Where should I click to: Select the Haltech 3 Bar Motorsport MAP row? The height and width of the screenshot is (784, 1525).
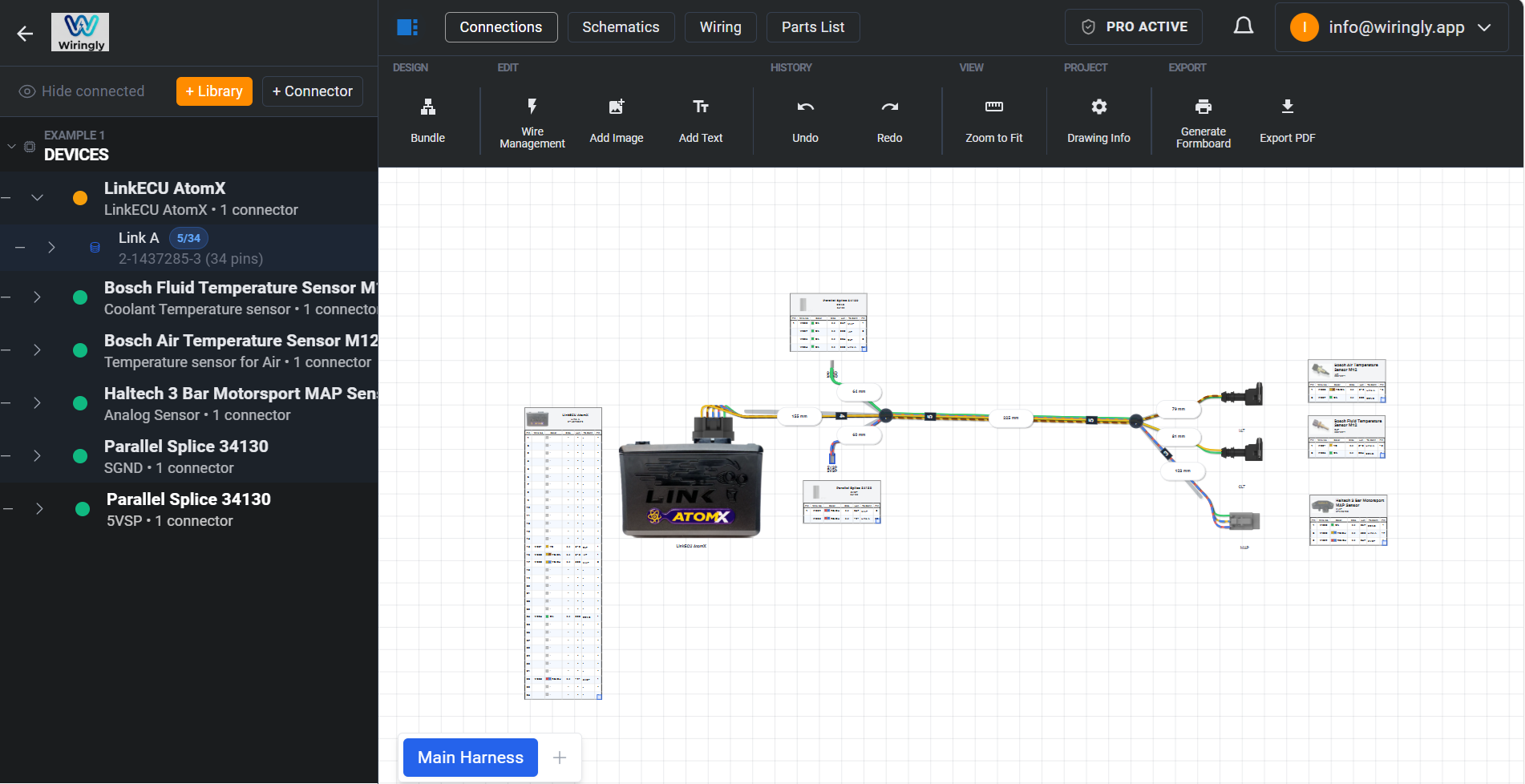coord(189,403)
